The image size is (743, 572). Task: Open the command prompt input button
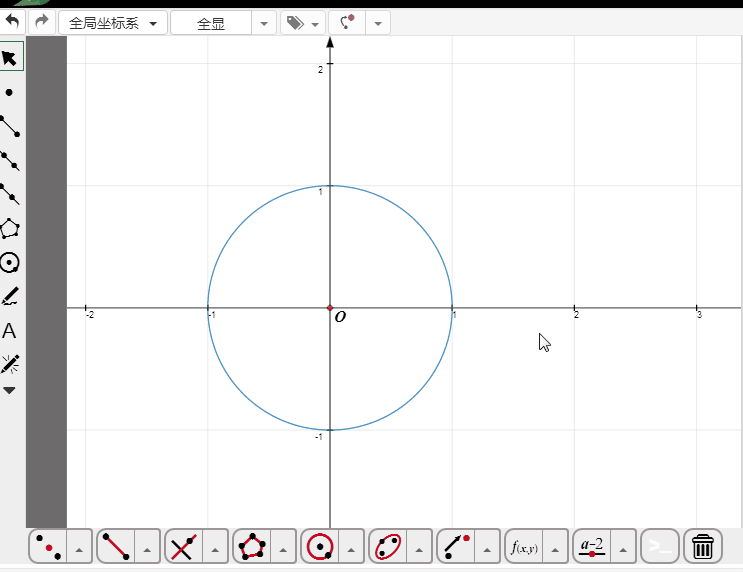(x=660, y=547)
